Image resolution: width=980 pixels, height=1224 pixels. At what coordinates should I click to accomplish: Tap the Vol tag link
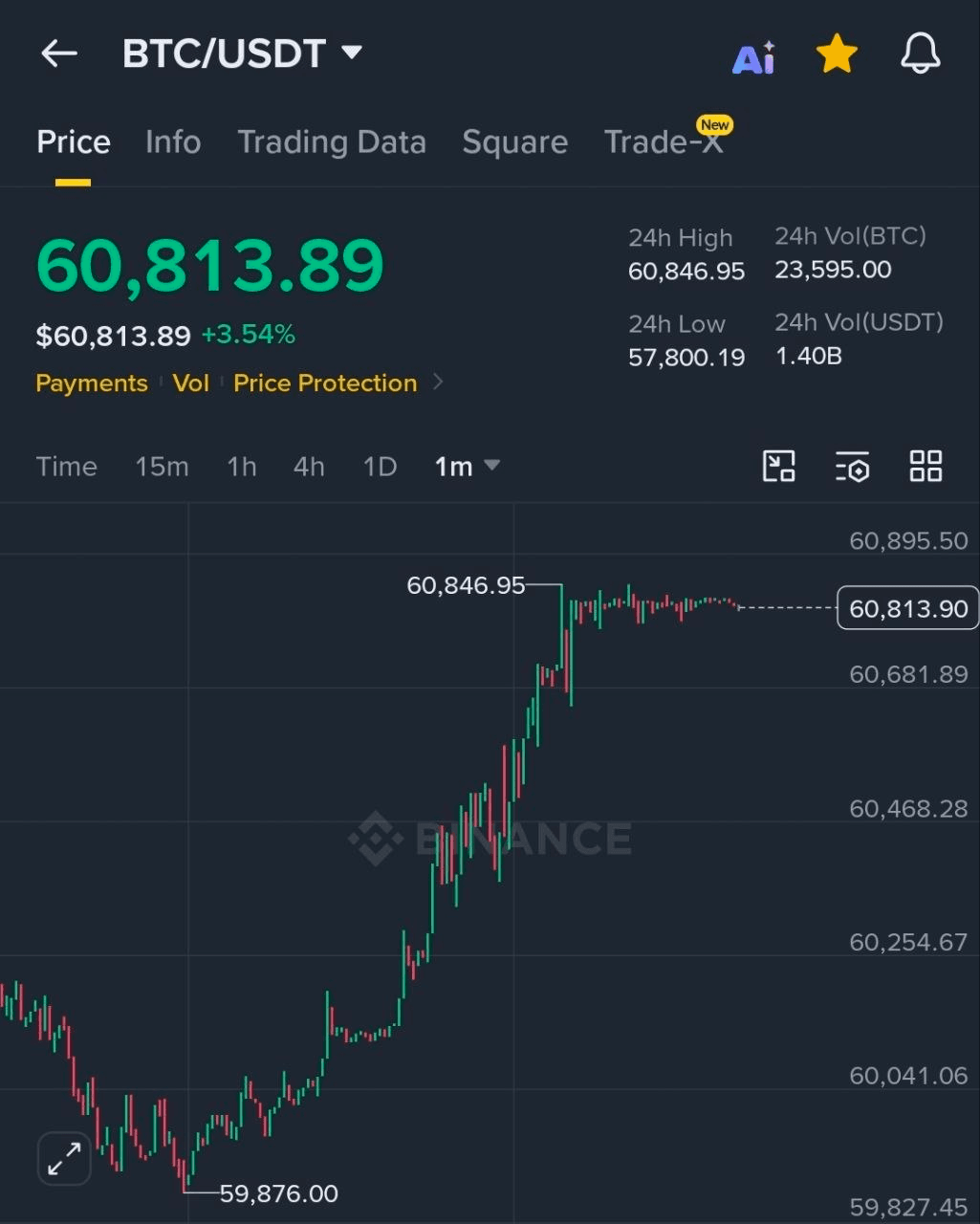coord(191,383)
